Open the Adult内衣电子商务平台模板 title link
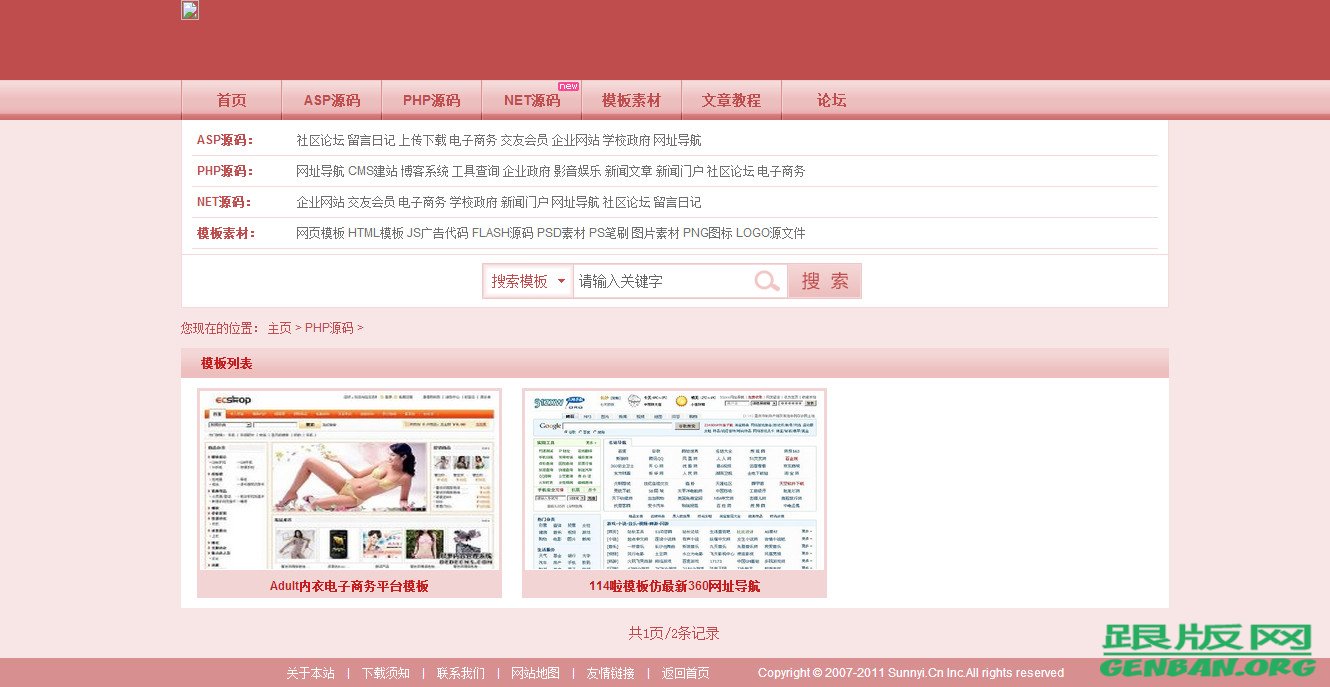The height and width of the screenshot is (687, 1330). (x=348, y=585)
